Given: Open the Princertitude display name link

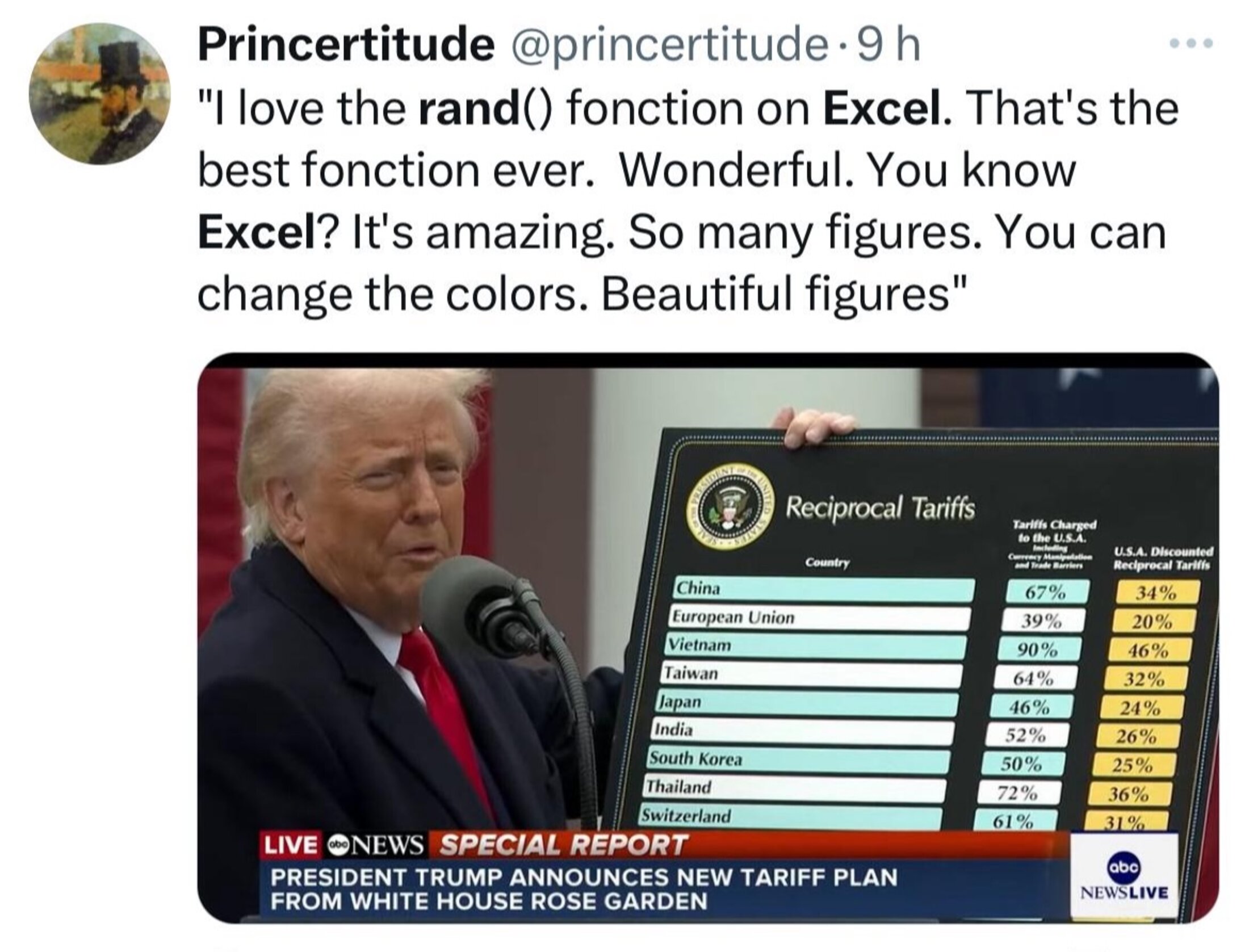Looking at the screenshot, I should tap(346, 47).
